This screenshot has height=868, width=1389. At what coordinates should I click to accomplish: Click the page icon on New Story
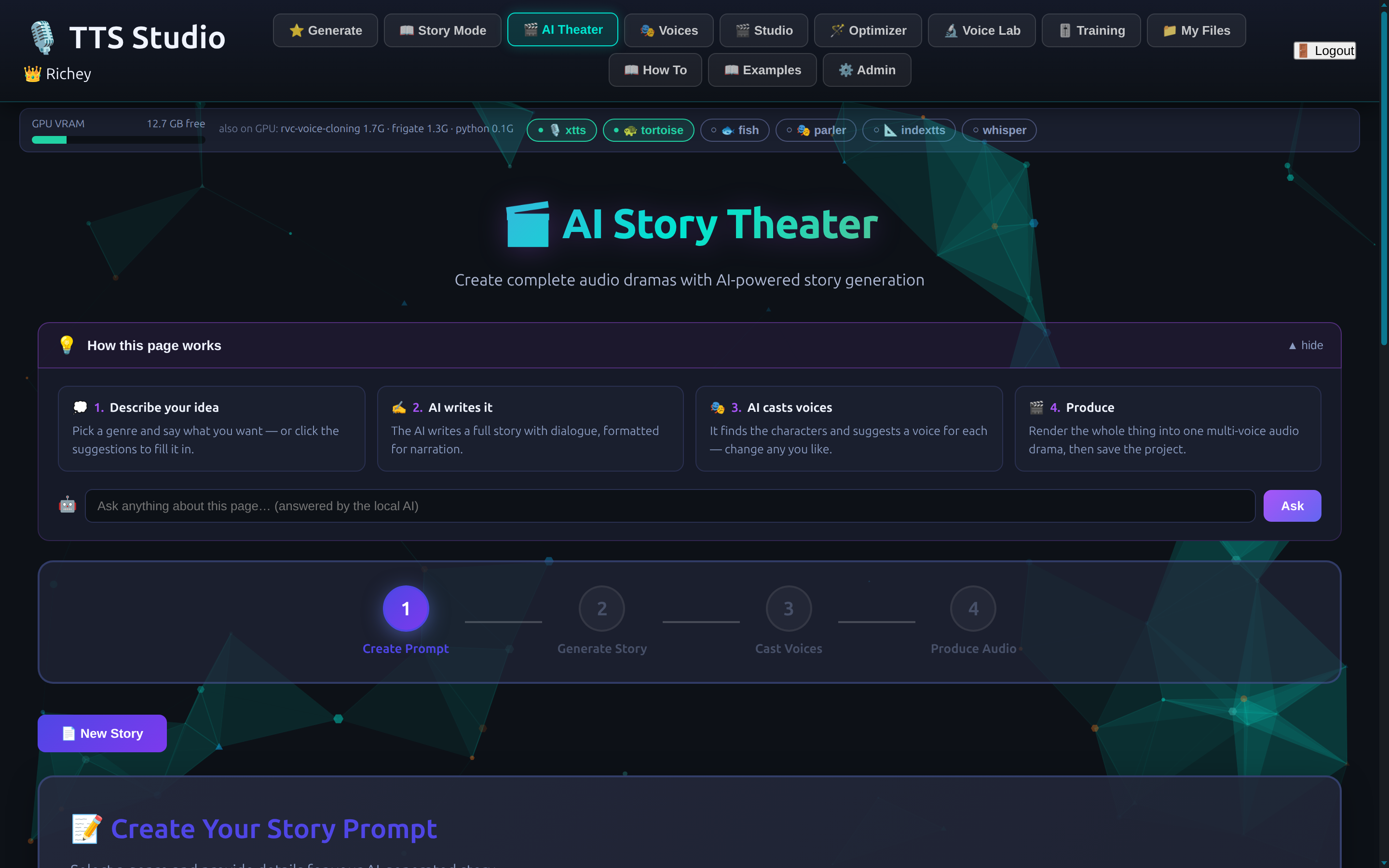pos(68,733)
